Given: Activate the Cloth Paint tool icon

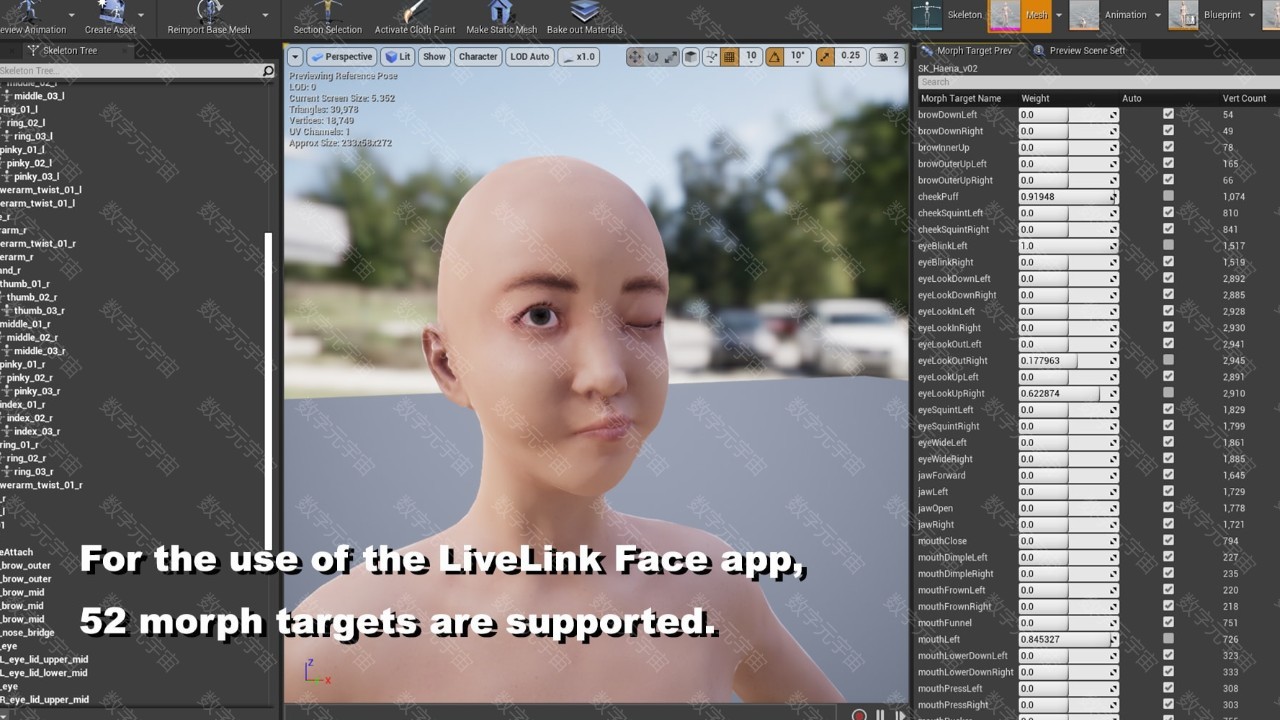Looking at the screenshot, I should pos(414,11).
